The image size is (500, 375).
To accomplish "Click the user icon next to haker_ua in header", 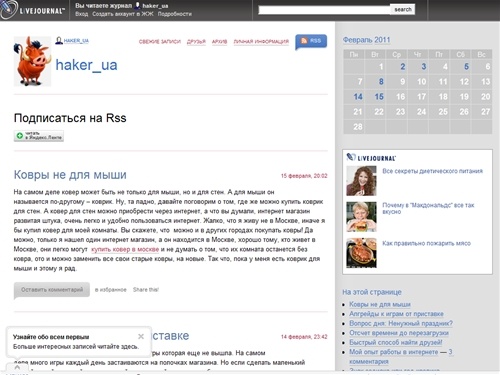I will click(137, 5).
